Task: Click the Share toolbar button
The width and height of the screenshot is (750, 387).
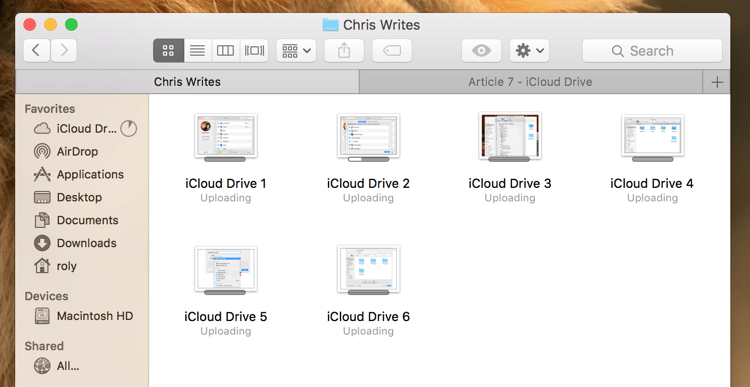Action: click(344, 51)
